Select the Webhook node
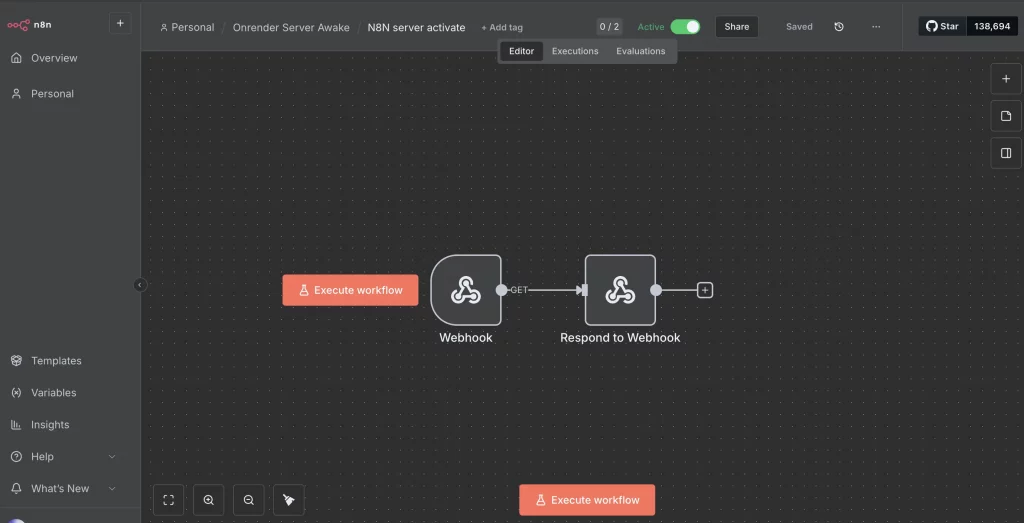Screen dimensions: 1024x523 (466, 290)
